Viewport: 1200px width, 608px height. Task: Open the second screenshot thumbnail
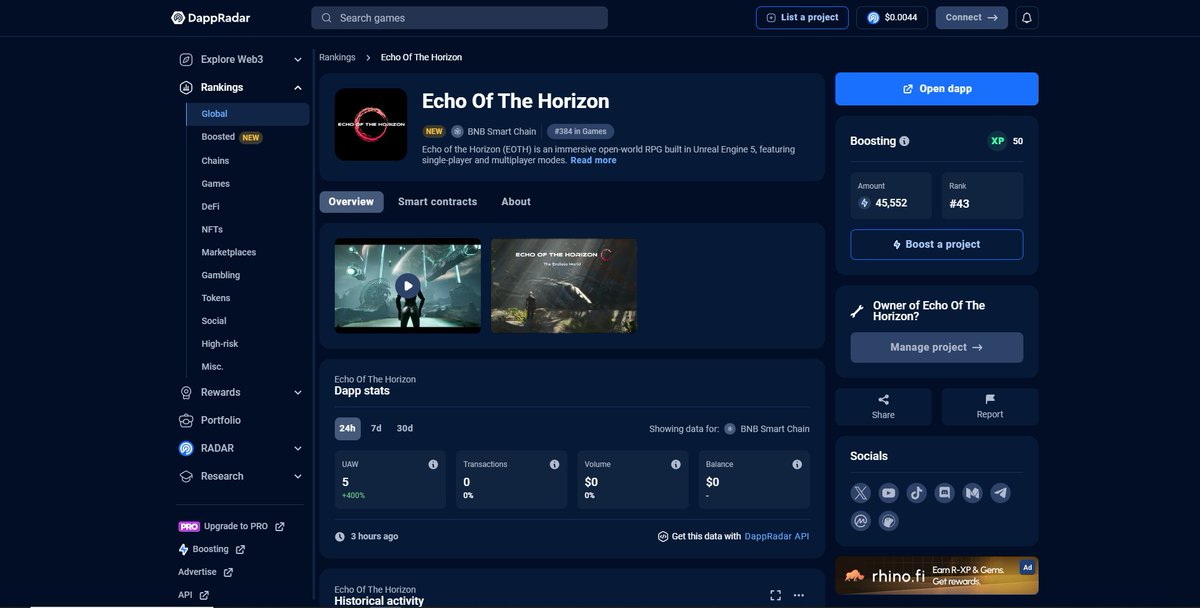coord(564,286)
